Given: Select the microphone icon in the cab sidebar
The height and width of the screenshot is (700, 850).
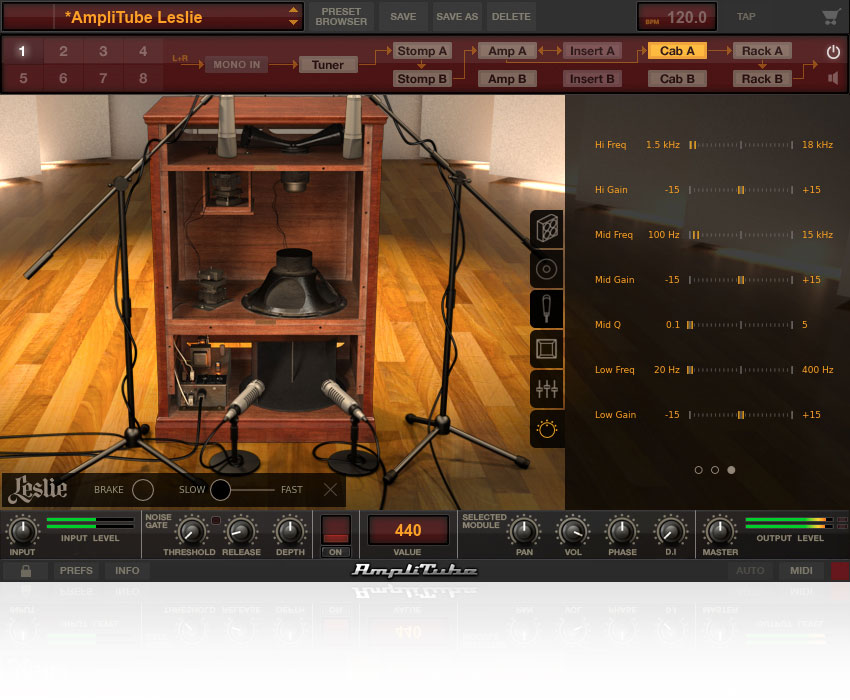Looking at the screenshot, I should 547,308.
